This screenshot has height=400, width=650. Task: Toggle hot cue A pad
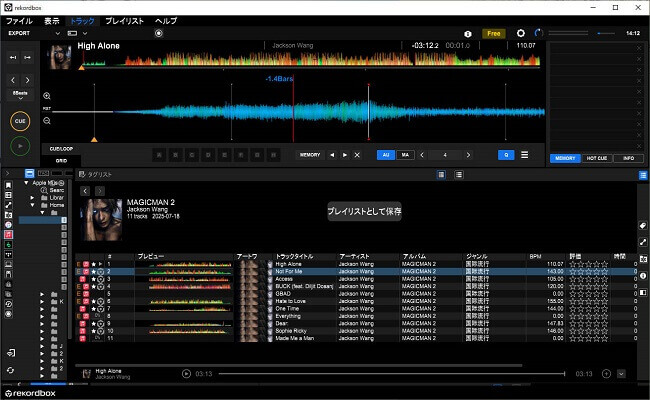159,155
